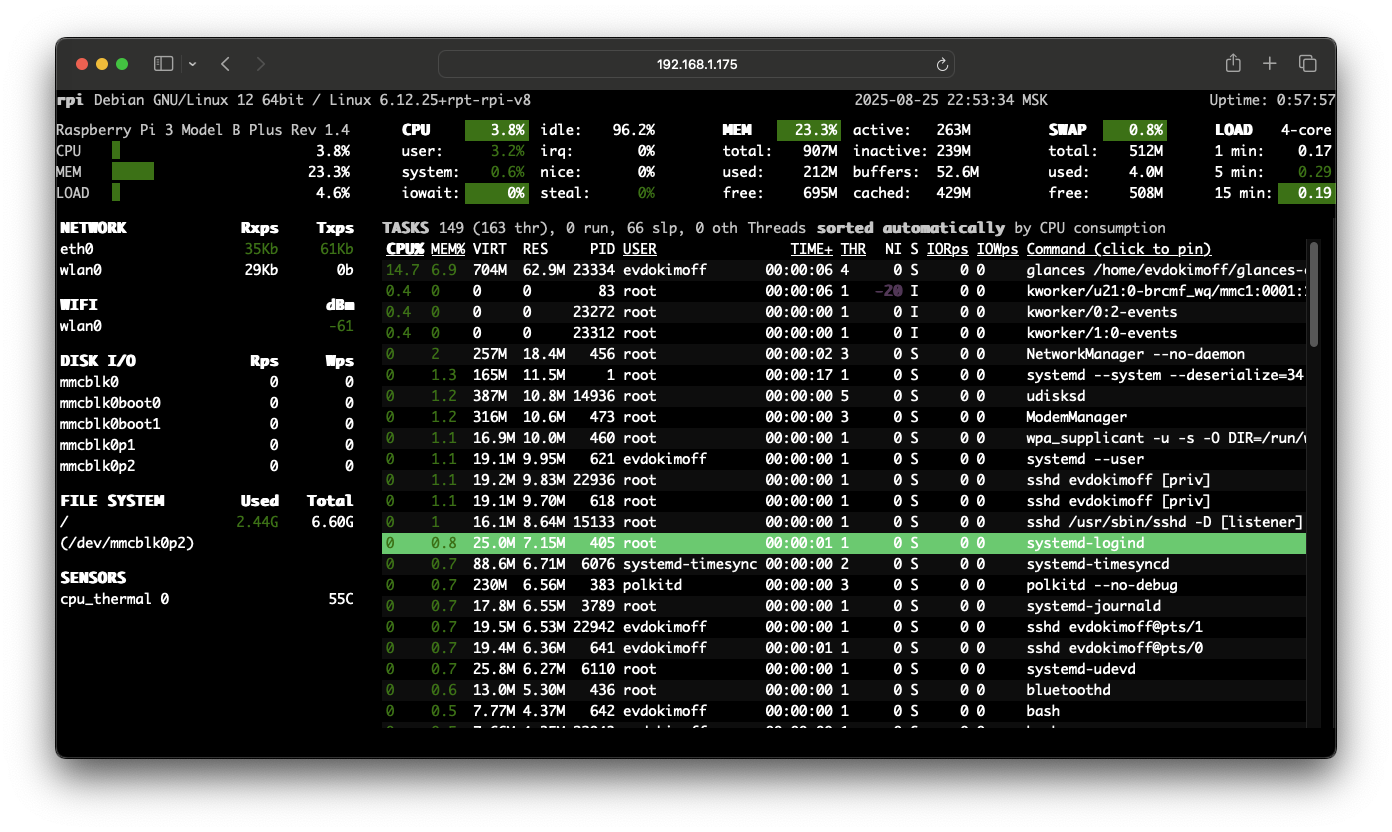
Task: Sort by the TIME+ column header
Action: (811, 249)
